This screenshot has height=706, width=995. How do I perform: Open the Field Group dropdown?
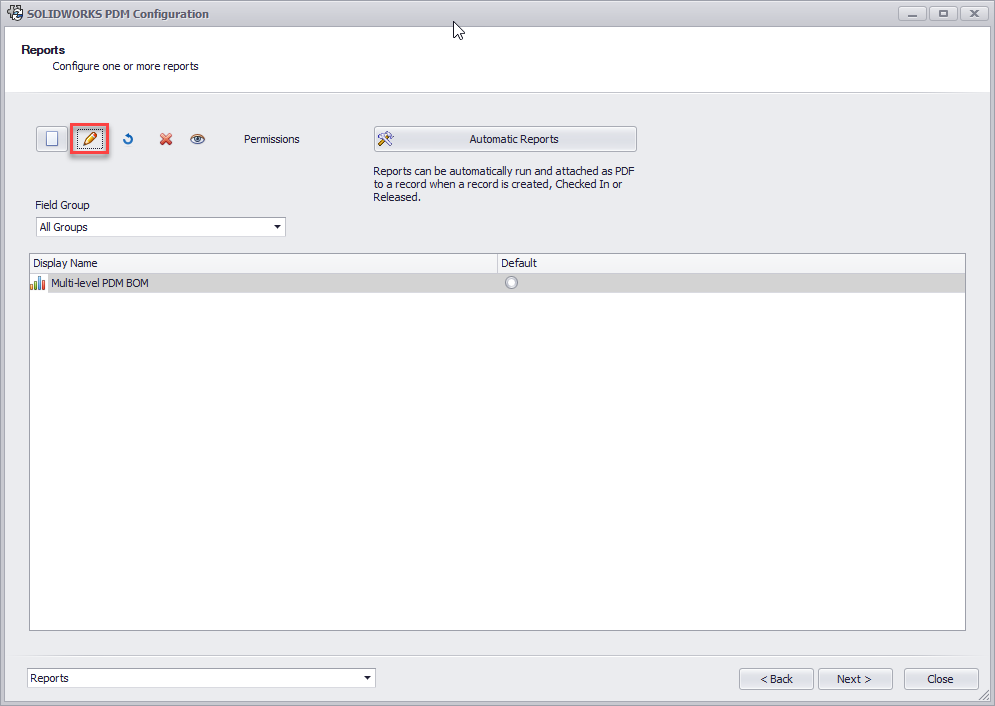point(160,226)
